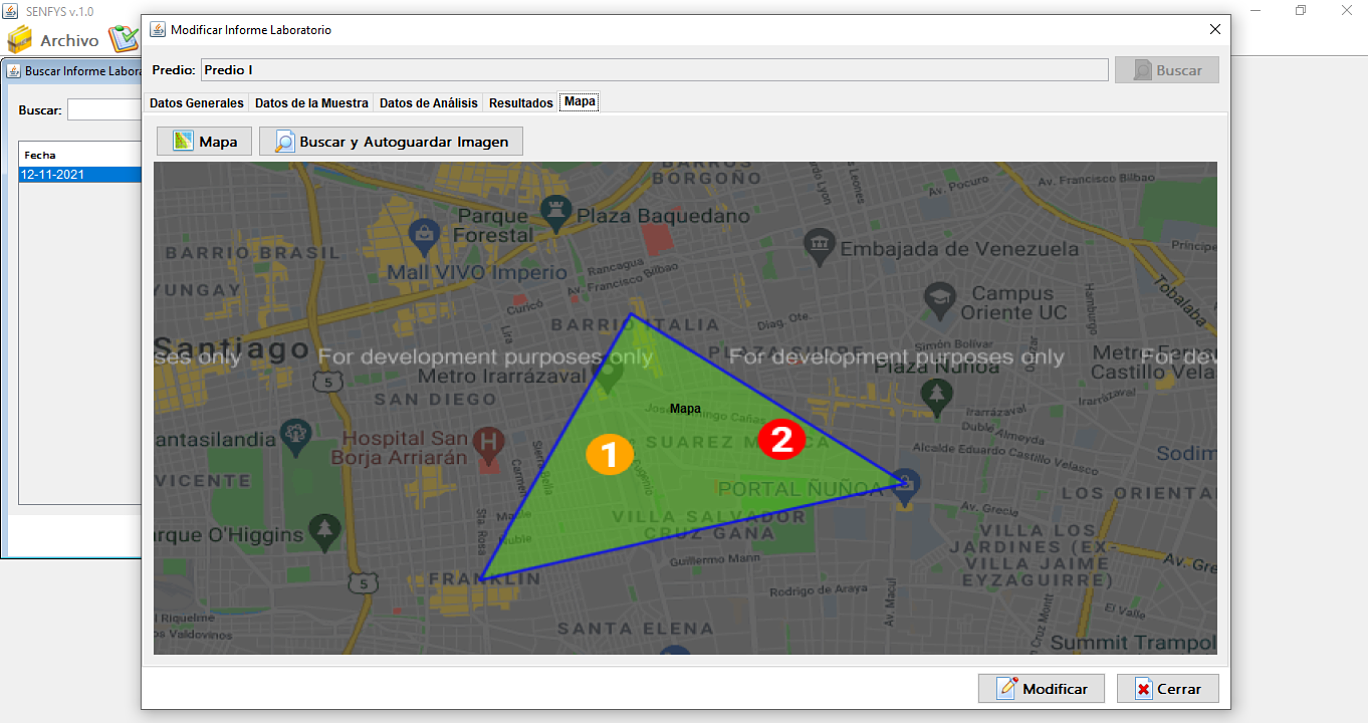Click the Cerrar button
Image resolution: width=1368 pixels, height=723 pixels.
point(1168,689)
